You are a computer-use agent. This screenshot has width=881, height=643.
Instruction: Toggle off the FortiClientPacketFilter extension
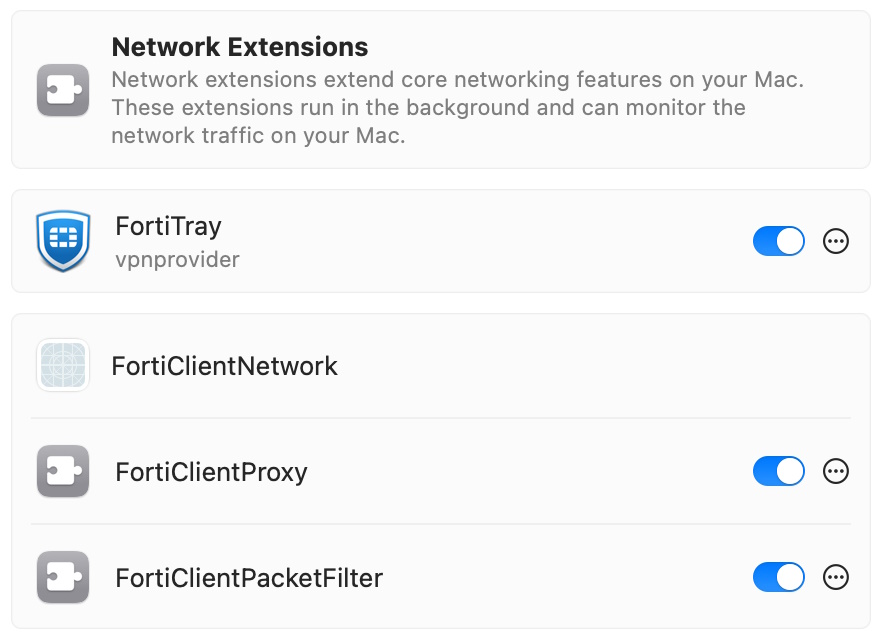(x=778, y=577)
